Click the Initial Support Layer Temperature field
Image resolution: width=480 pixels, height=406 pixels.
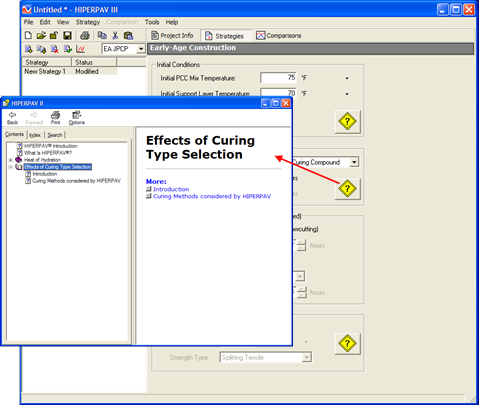click(x=278, y=92)
